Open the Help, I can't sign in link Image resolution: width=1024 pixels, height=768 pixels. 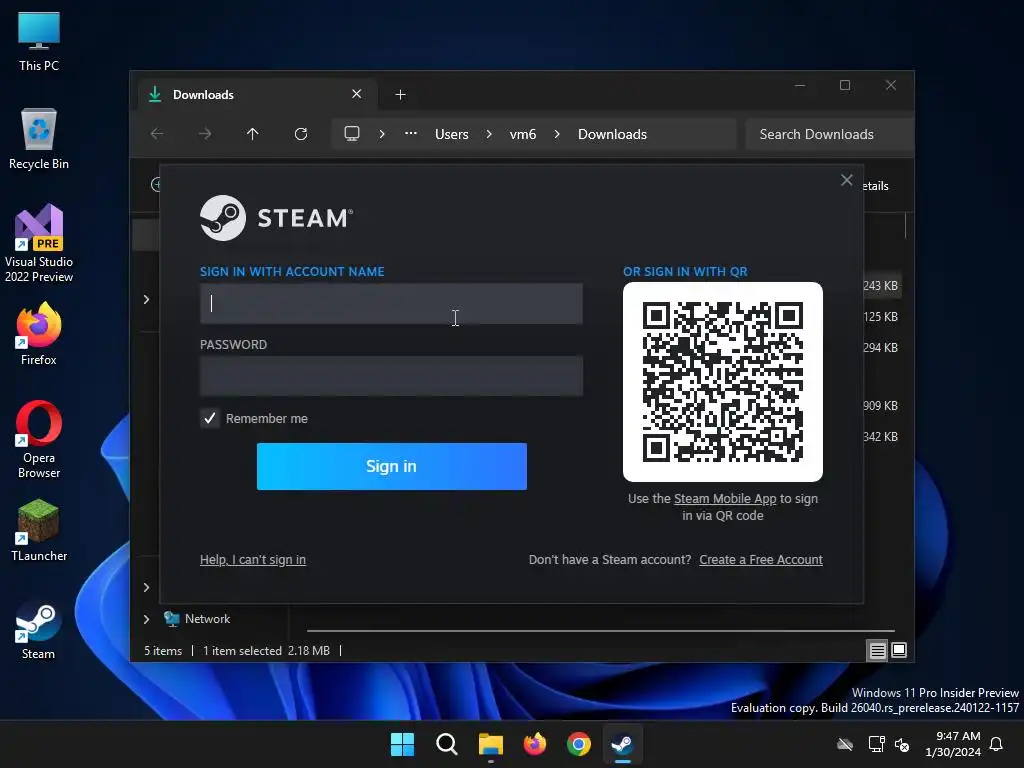click(253, 560)
